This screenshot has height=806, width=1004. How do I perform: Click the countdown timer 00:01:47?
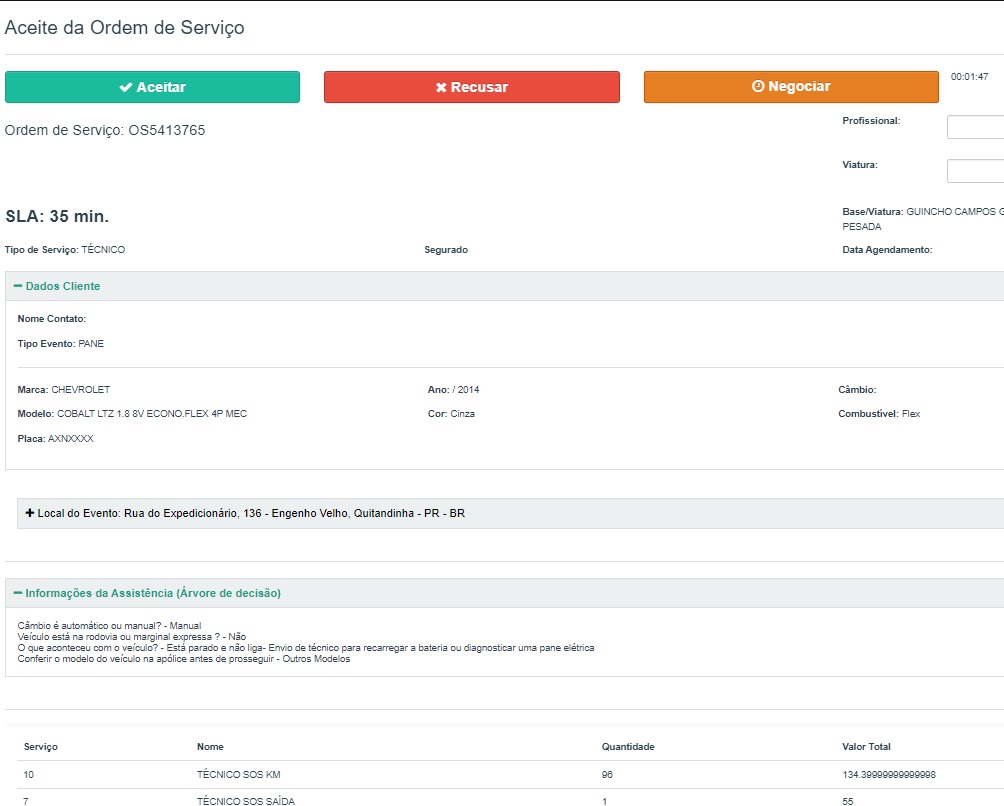coord(969,77)
